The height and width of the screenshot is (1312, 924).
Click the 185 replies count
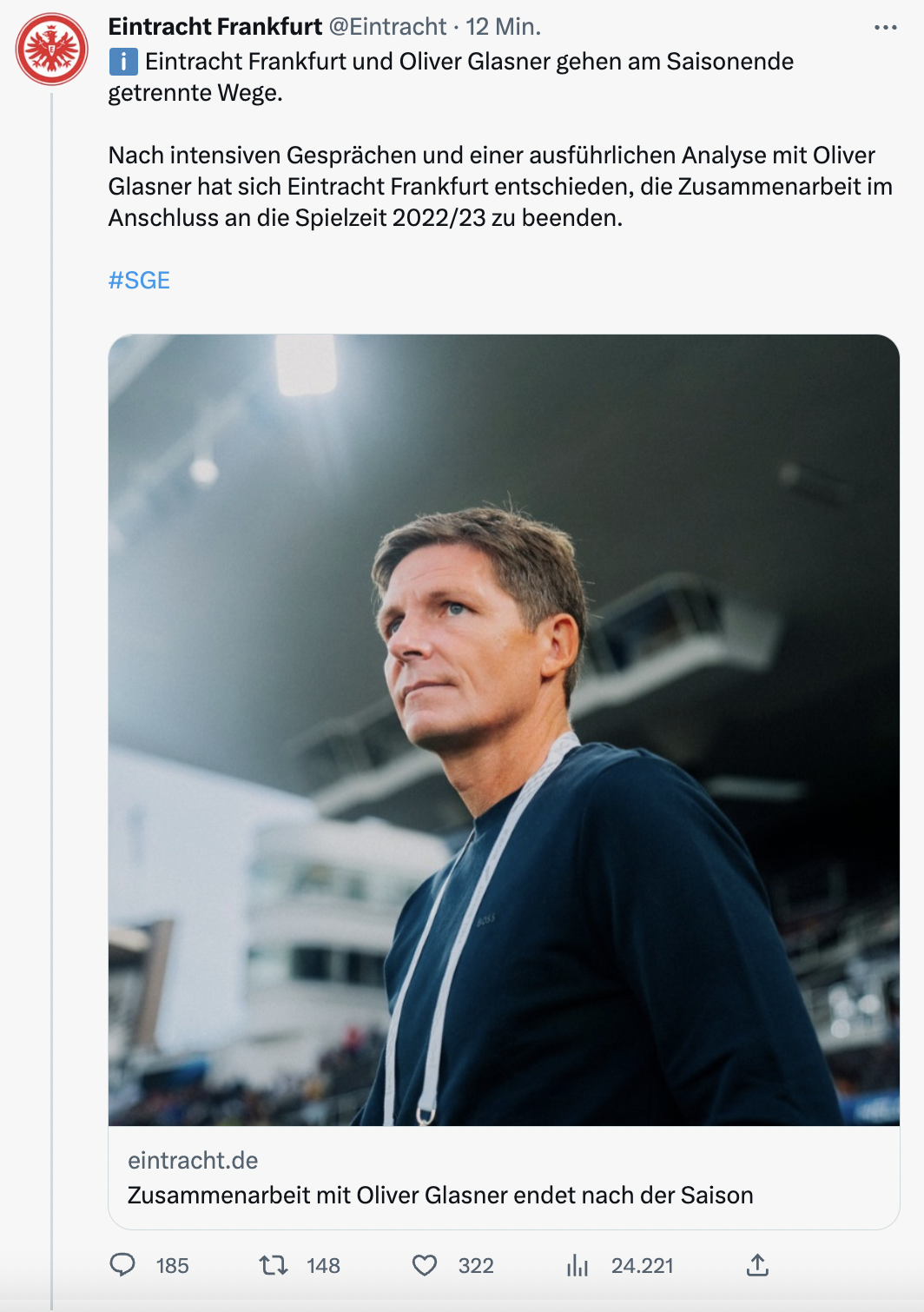172,1266
